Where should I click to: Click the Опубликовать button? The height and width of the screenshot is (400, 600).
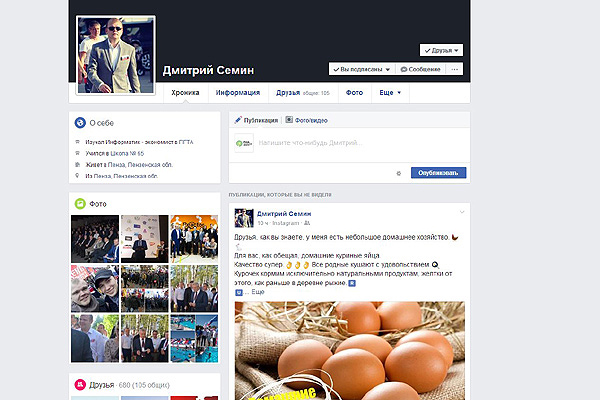tap(439, 173)
